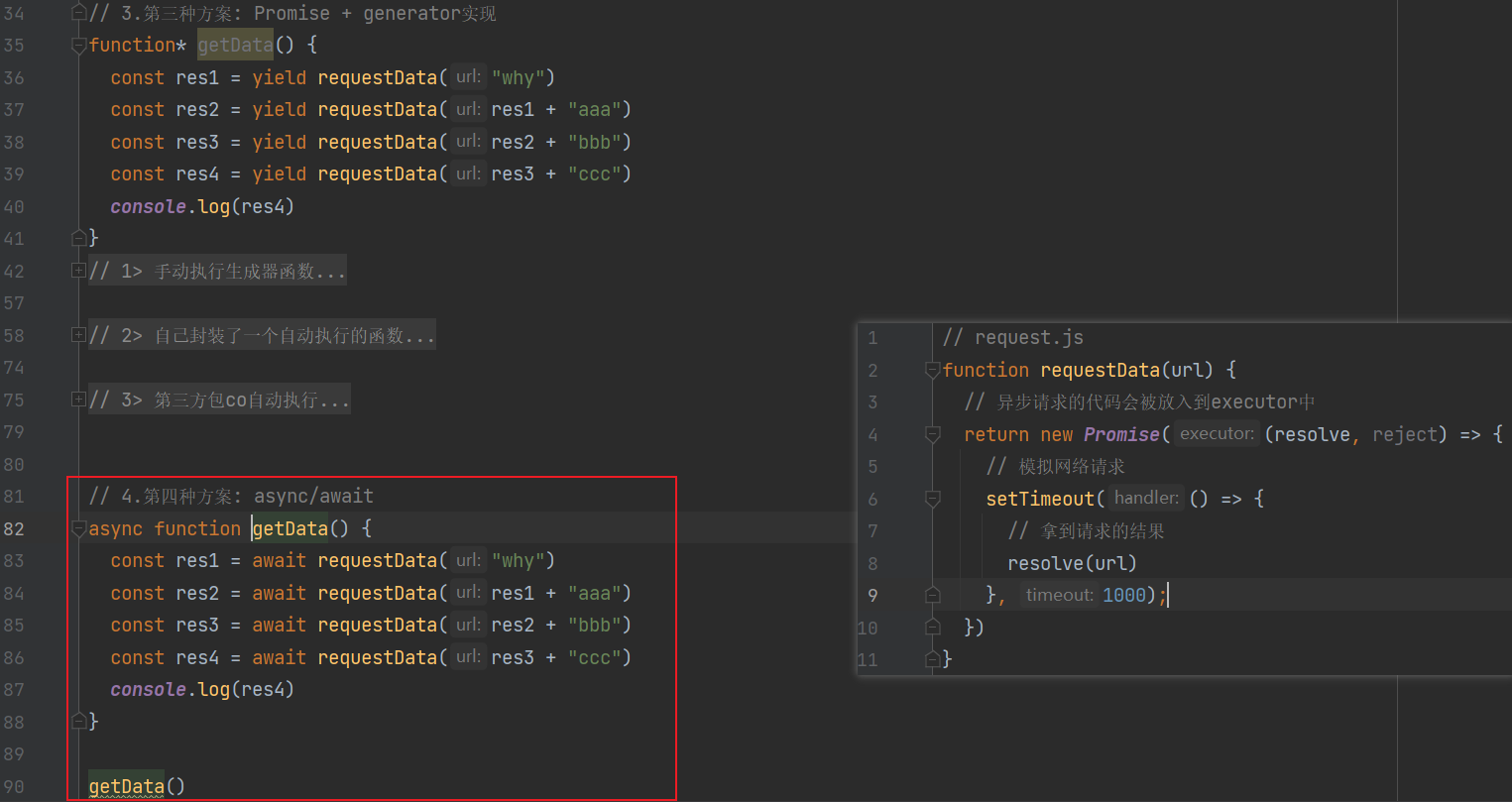This screenshot has height=802, width=1512.
Task: Collapse async function getData at line 82
Action: pyautogui.click(x=79, y=529)
